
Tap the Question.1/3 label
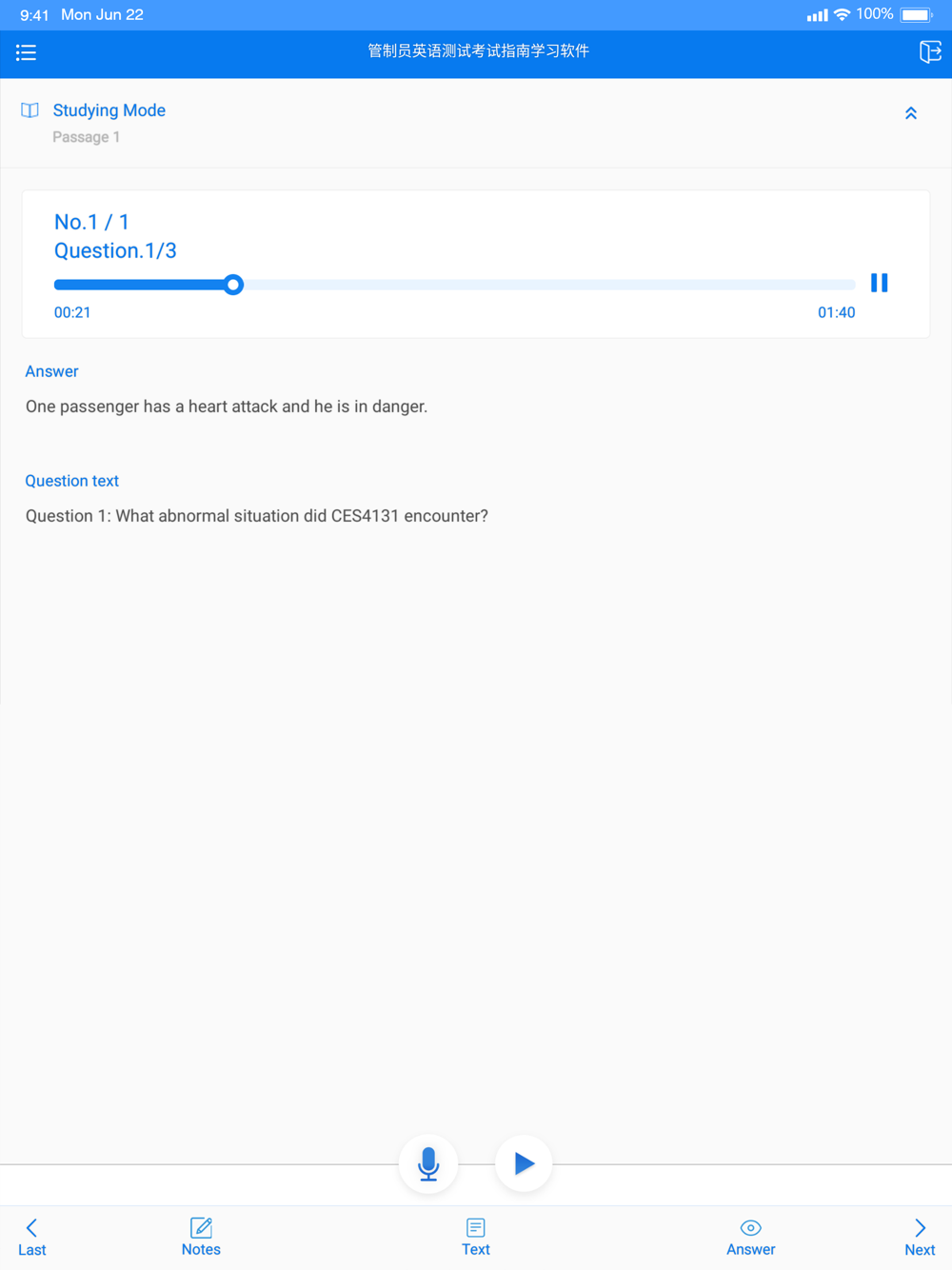(x=115, y=250)
